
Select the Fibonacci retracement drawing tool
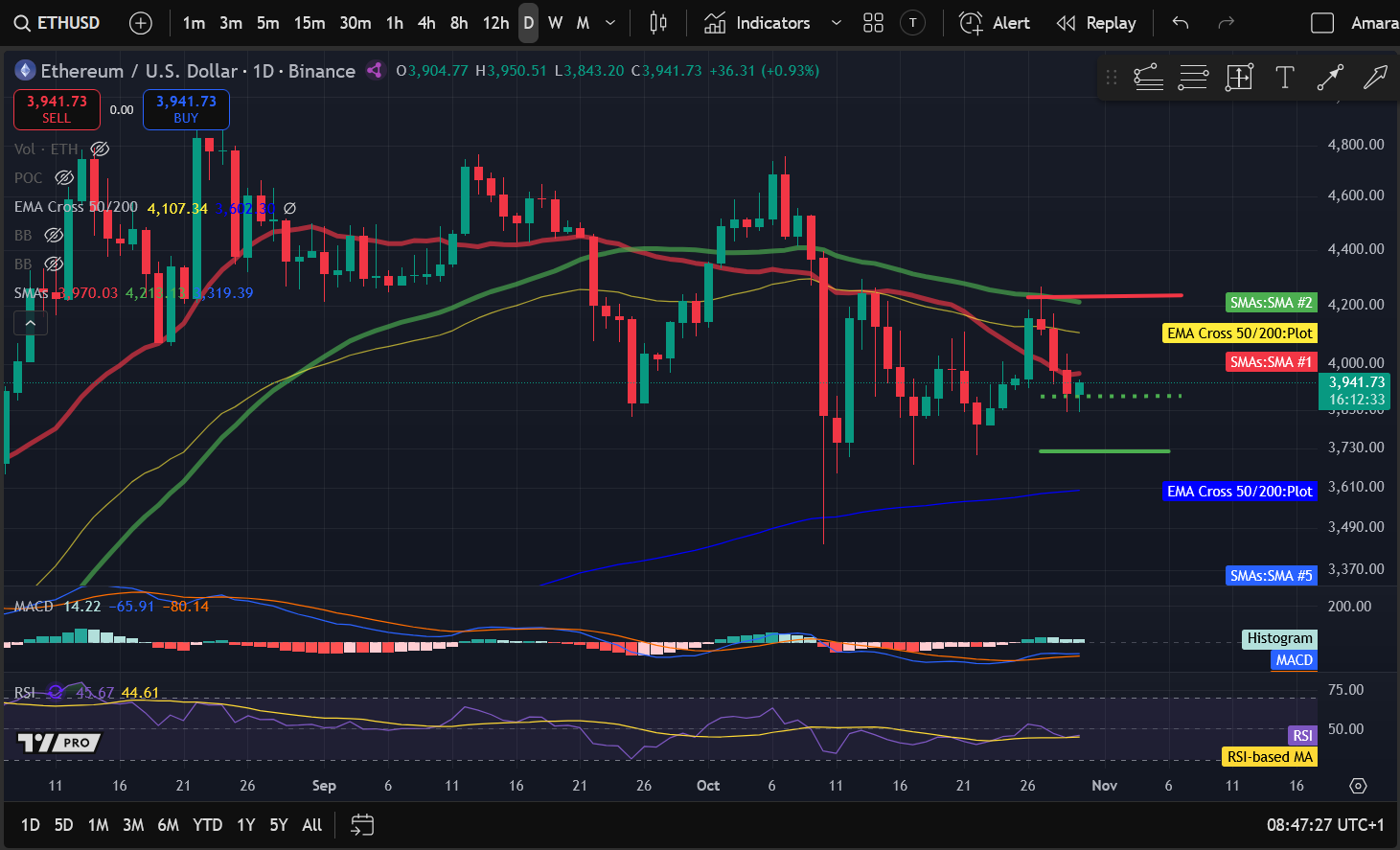(1193, 78)
